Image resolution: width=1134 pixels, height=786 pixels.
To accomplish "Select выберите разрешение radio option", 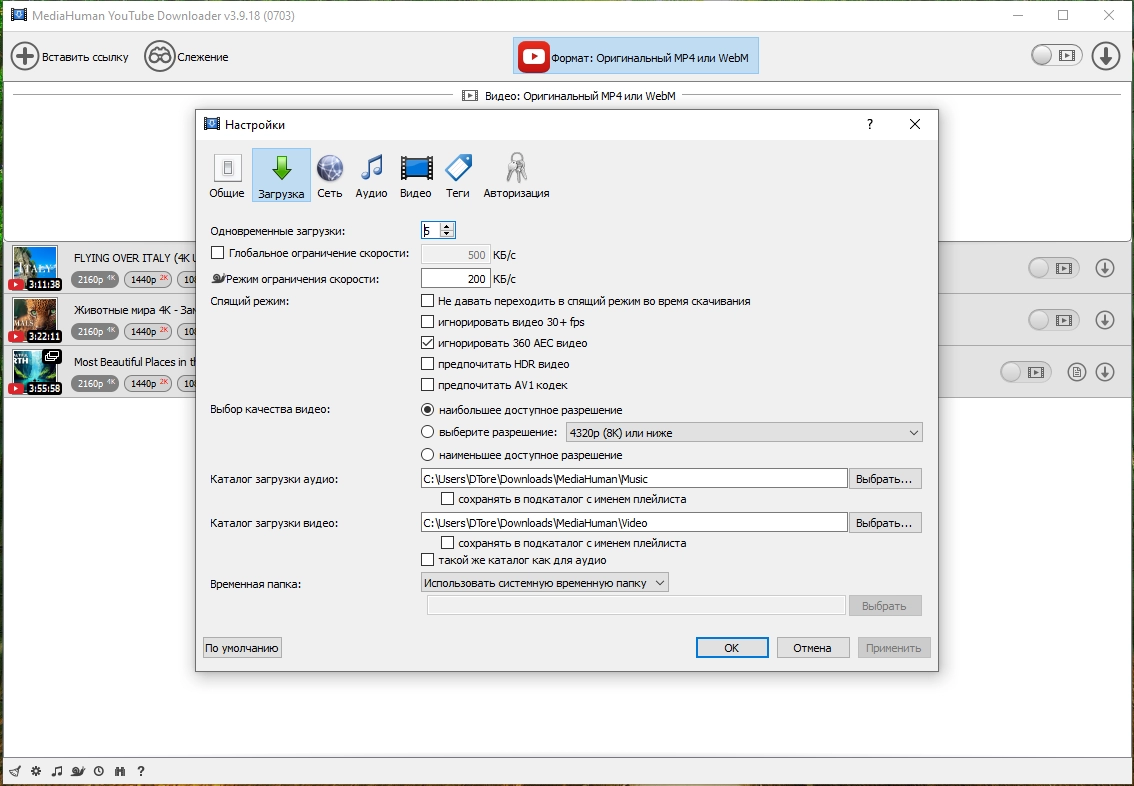I will [427, 432].
